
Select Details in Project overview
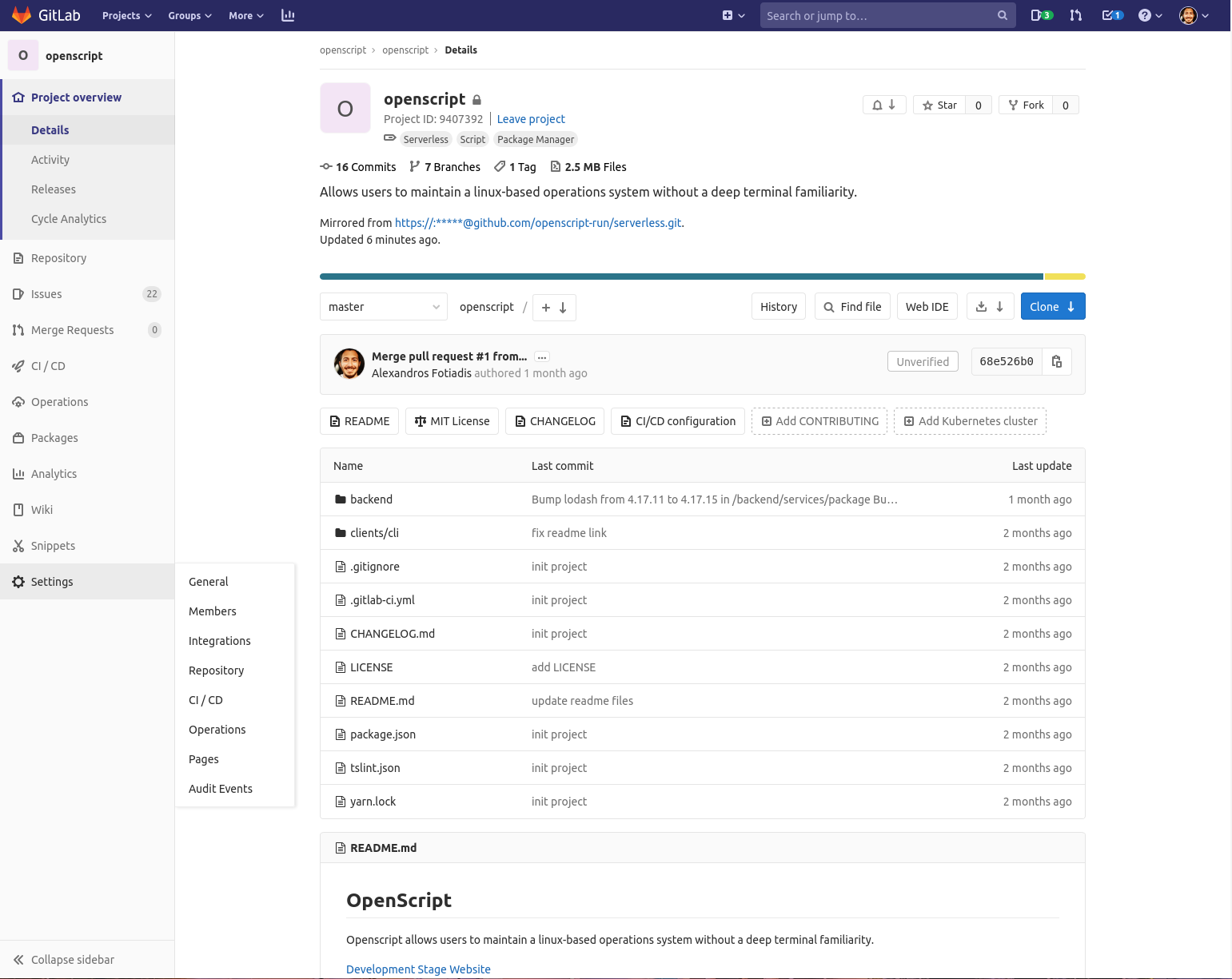tap(89, 130)
